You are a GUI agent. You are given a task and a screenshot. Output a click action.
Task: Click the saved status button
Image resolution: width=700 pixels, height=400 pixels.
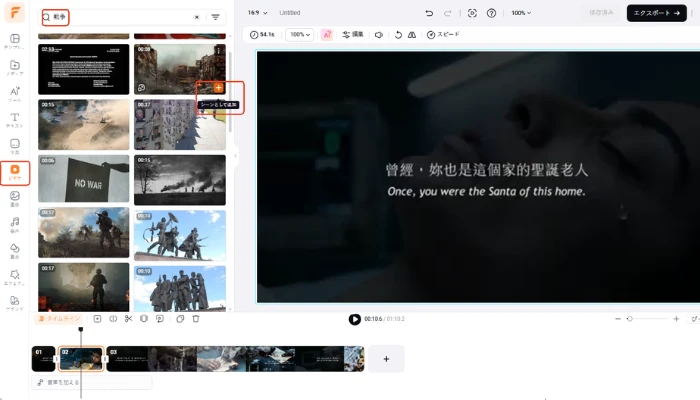(x=601, y=12)
